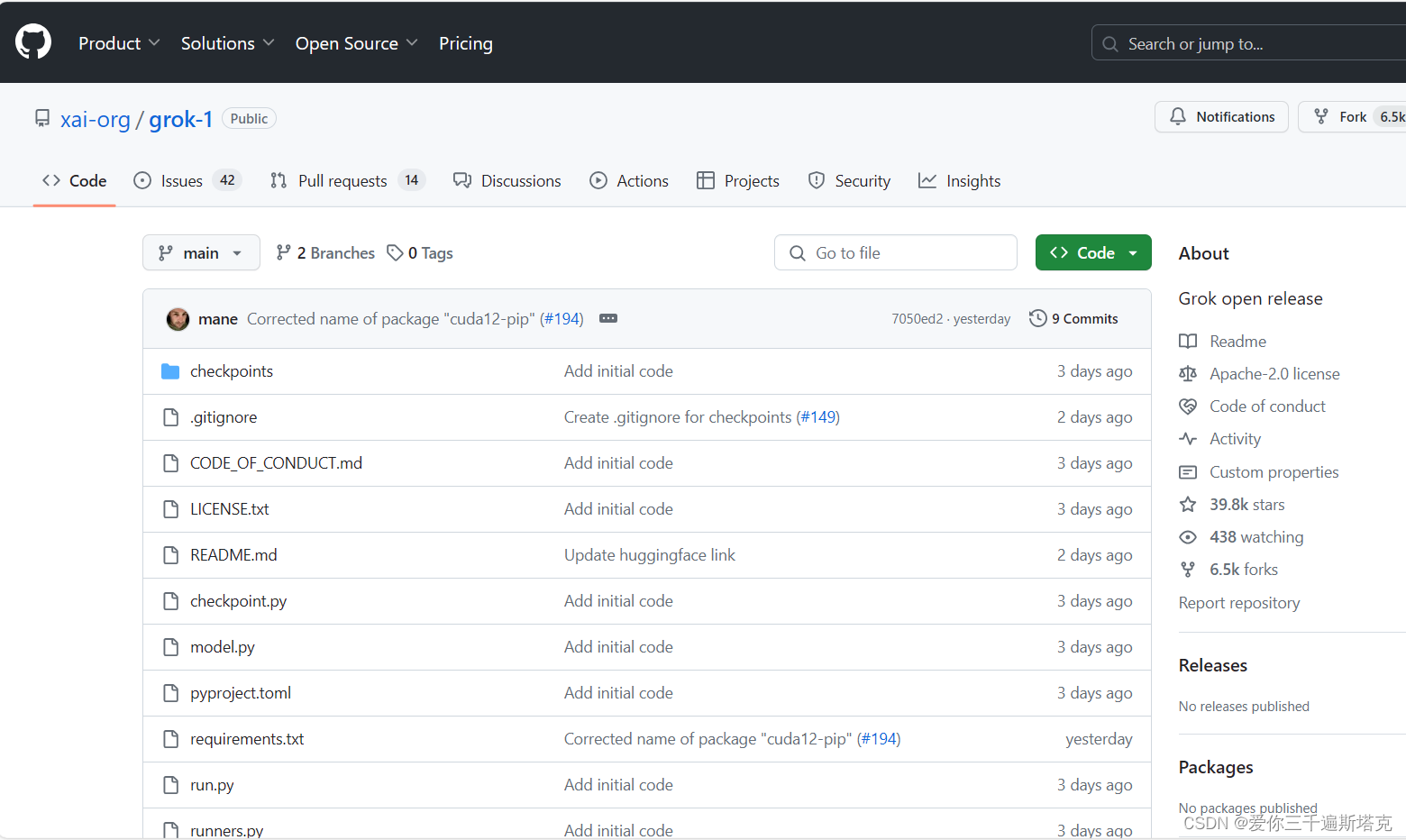Click Report repository

[x=1239, y=603]
